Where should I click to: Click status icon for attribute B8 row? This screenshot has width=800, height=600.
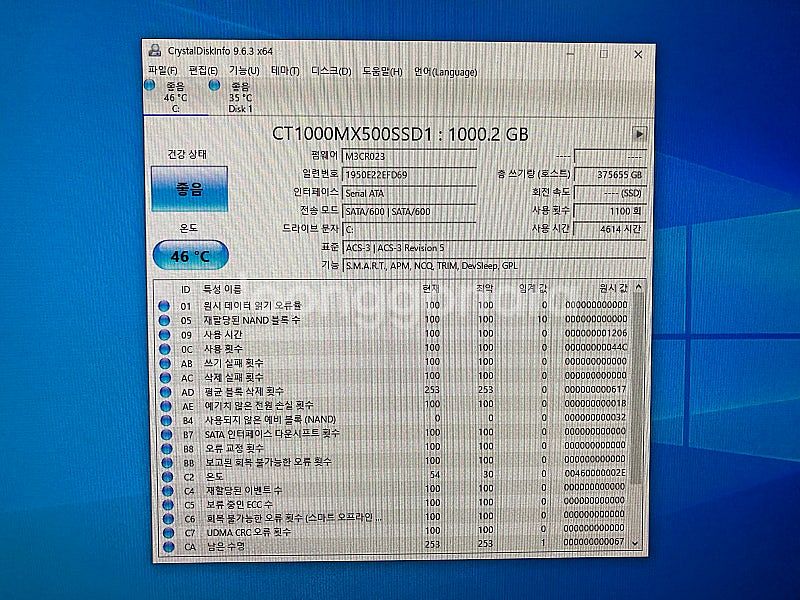[167, 448]
